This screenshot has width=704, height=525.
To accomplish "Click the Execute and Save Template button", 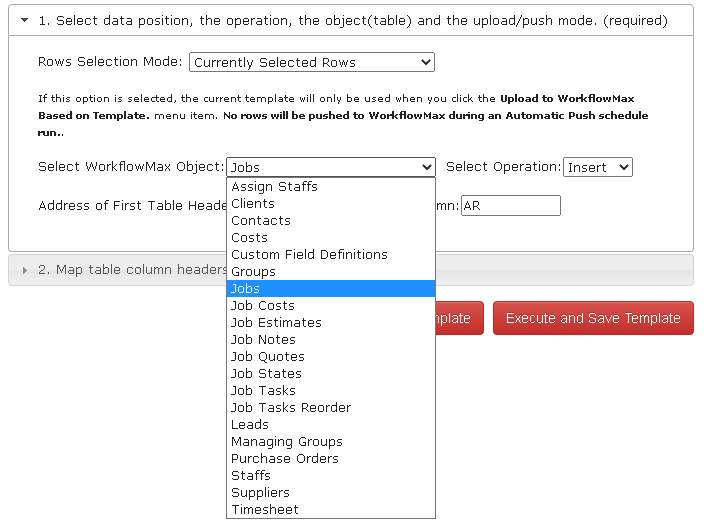I will point(593,318).
